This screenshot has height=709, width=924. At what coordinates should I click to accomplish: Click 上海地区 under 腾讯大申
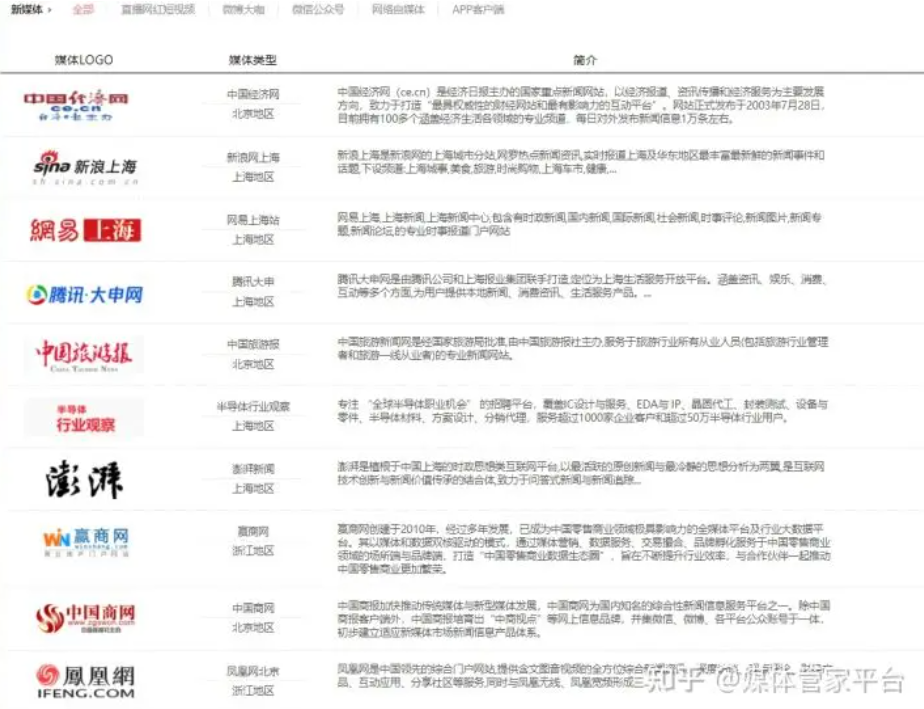coord(253,302)
